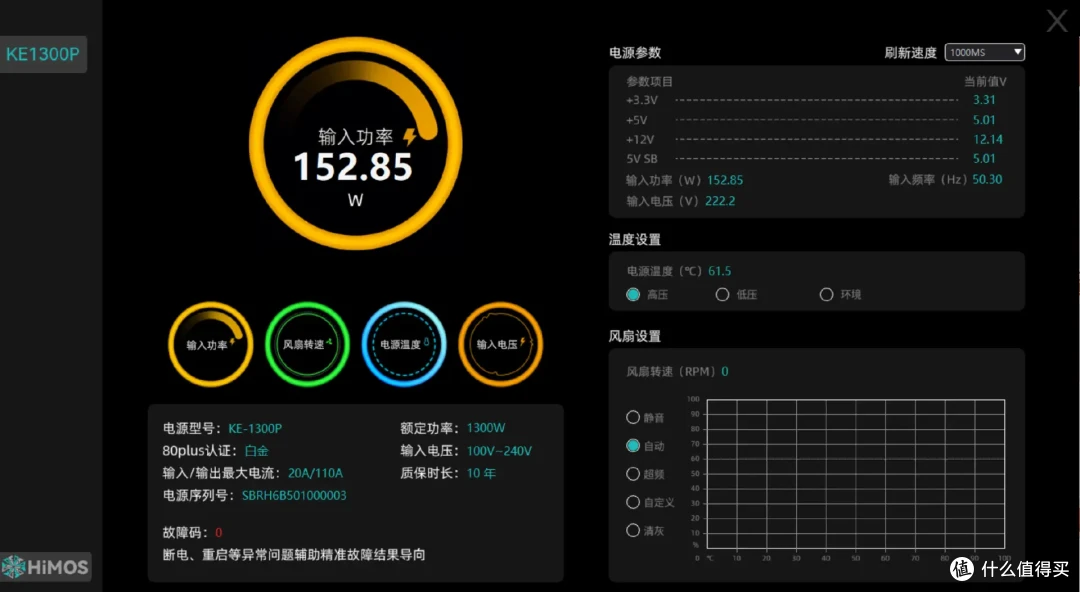Select the 环境 temperature radio button
The width and height of the screenshot is (1080, 592).
coord(826,294)
